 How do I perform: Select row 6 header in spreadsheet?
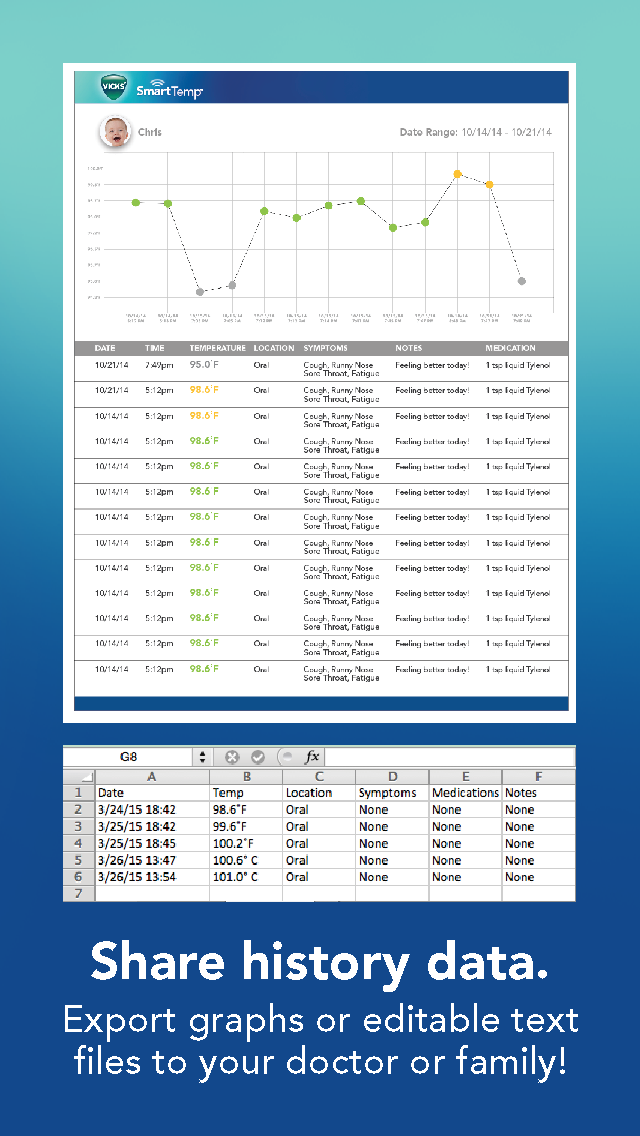pyautogui.click(x=79, y=877)
